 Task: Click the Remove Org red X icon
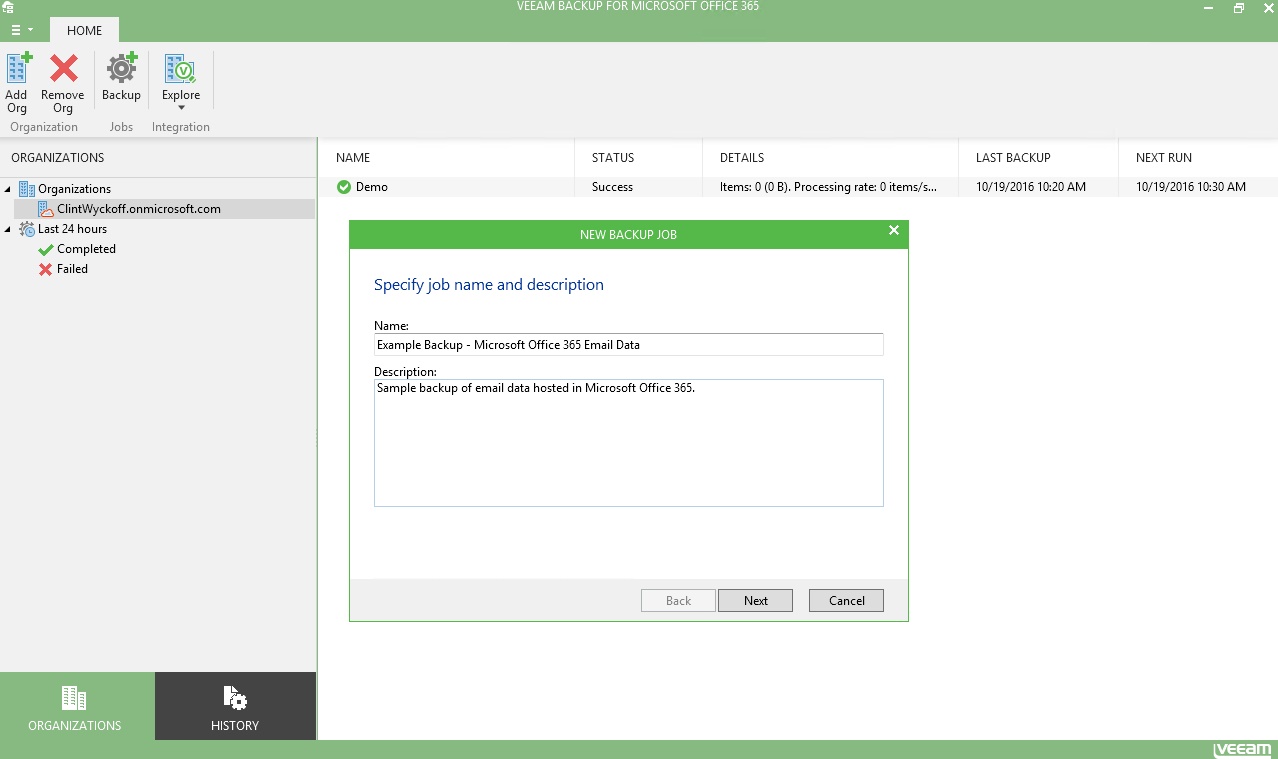point(63,70)
